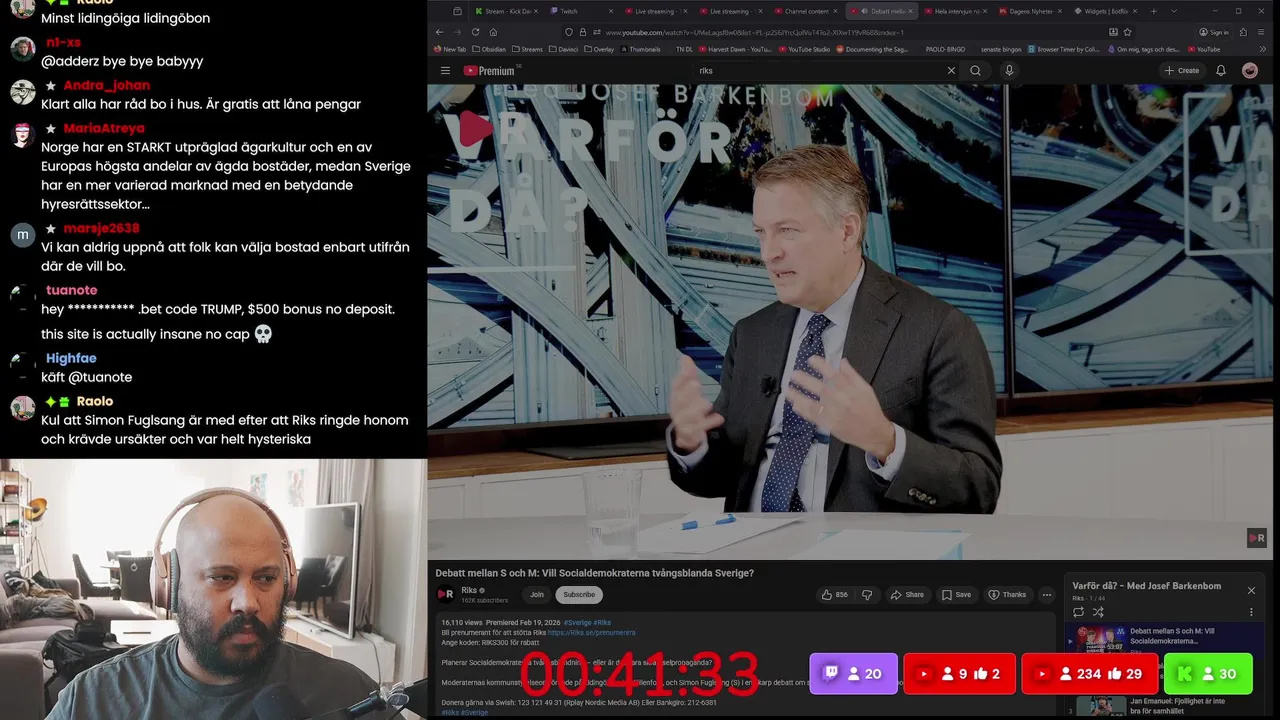Subscribe to the Riks channel
The image size is (1280, 720).
[579, 594]
